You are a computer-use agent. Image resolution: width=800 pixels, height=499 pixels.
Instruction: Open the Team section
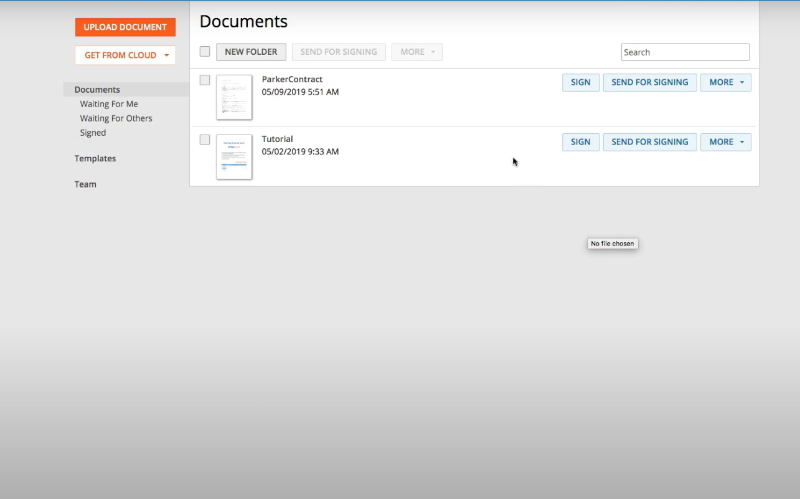tap(85, 184)
